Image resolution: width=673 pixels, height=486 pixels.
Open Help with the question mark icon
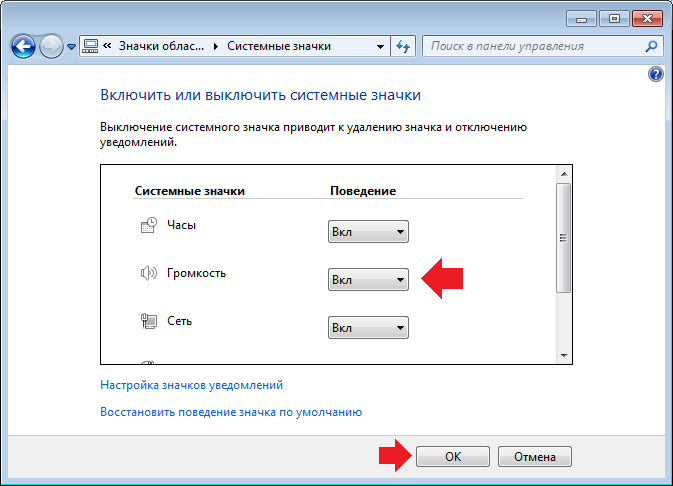pos(656,74)
